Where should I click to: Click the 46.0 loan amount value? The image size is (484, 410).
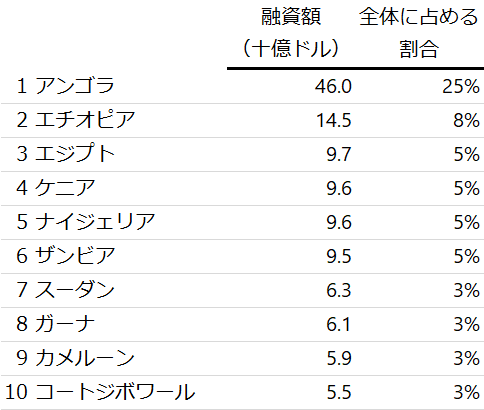(333, 86)
